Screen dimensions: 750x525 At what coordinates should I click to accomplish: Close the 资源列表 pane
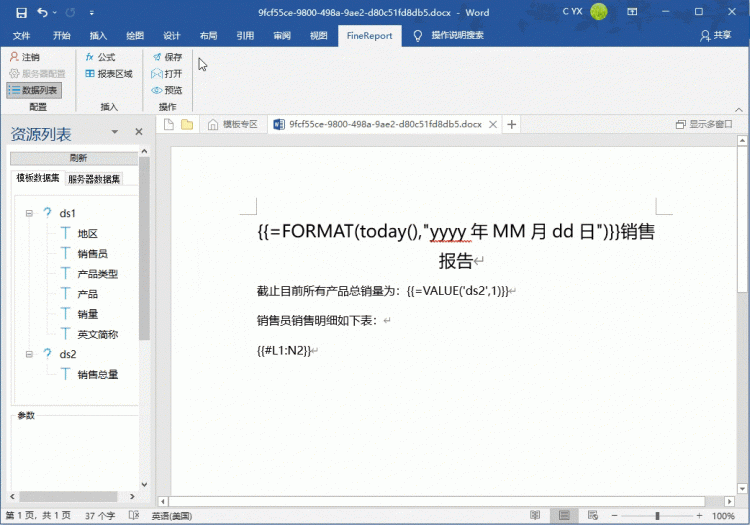(x=139, y=131)
